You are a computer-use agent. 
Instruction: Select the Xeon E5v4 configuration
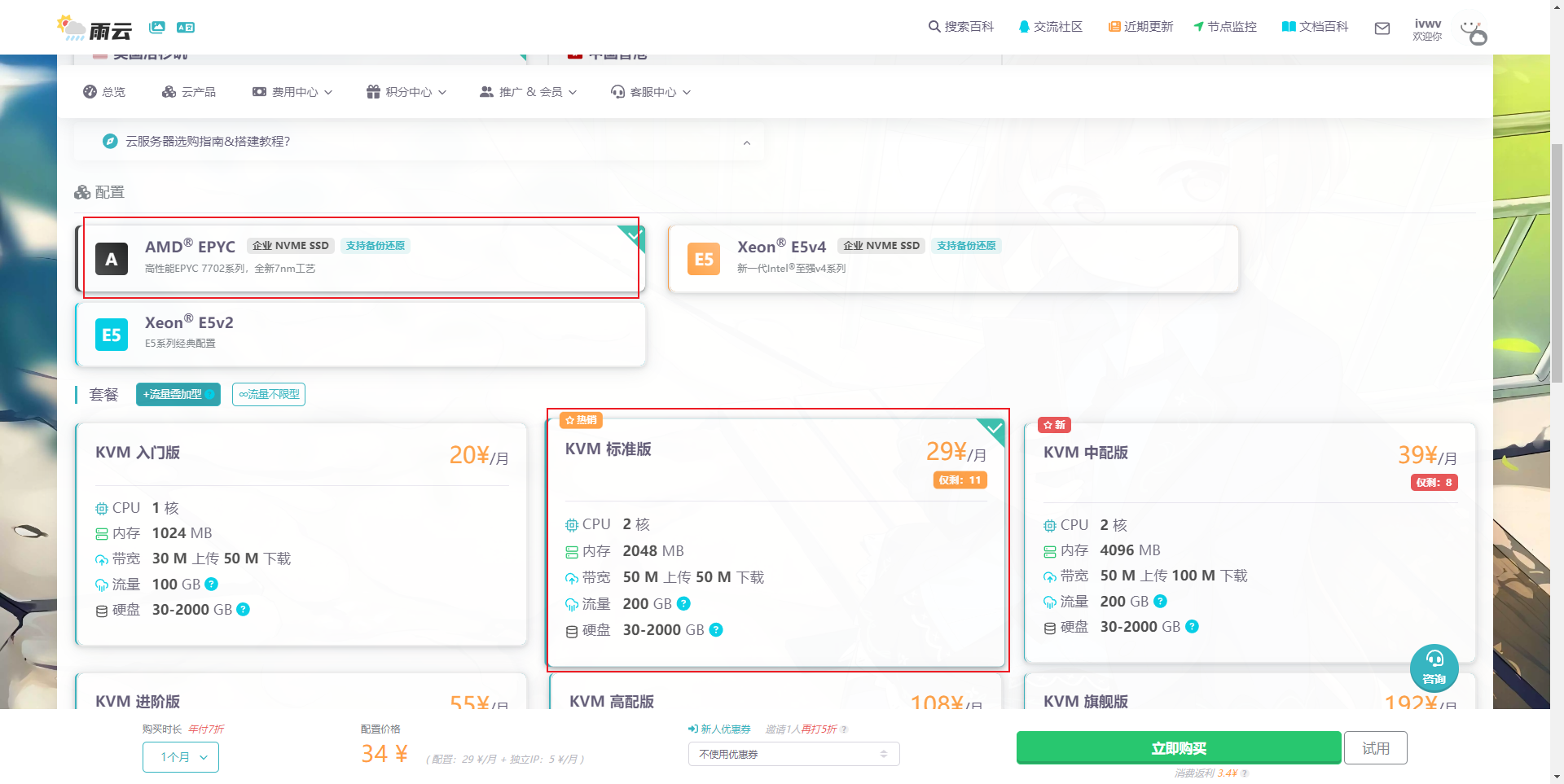coord(953,258)
